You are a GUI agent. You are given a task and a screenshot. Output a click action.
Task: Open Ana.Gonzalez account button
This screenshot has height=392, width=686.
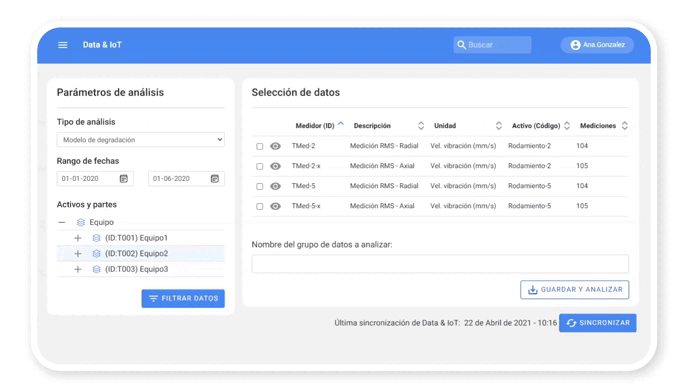click(x=597, y=45)
